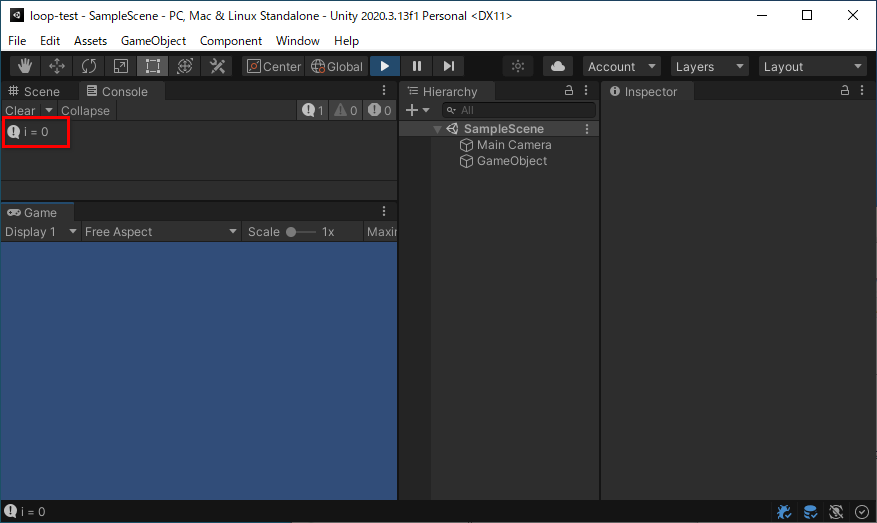This screenshot has width=877, height=523.
Task: Toggle Console Collapse mode
Action: coord(85,111)
